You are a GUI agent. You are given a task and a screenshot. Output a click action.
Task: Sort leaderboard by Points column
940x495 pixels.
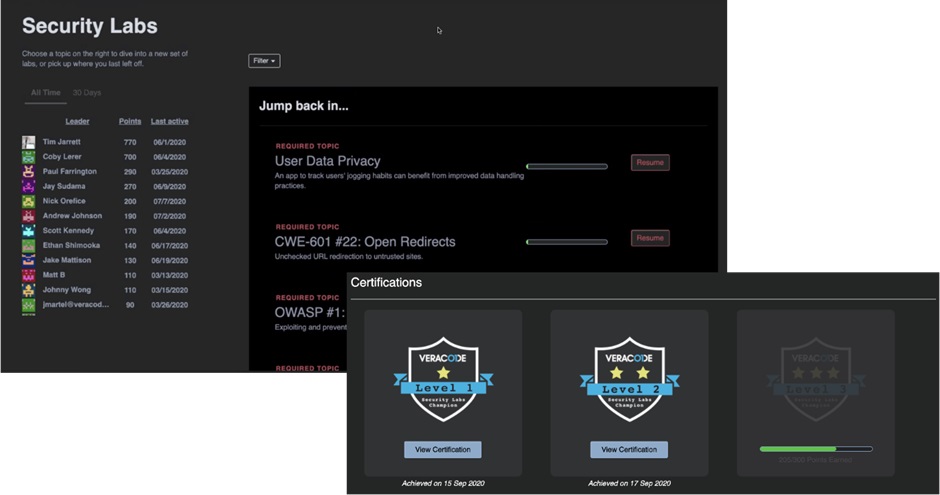130,121
